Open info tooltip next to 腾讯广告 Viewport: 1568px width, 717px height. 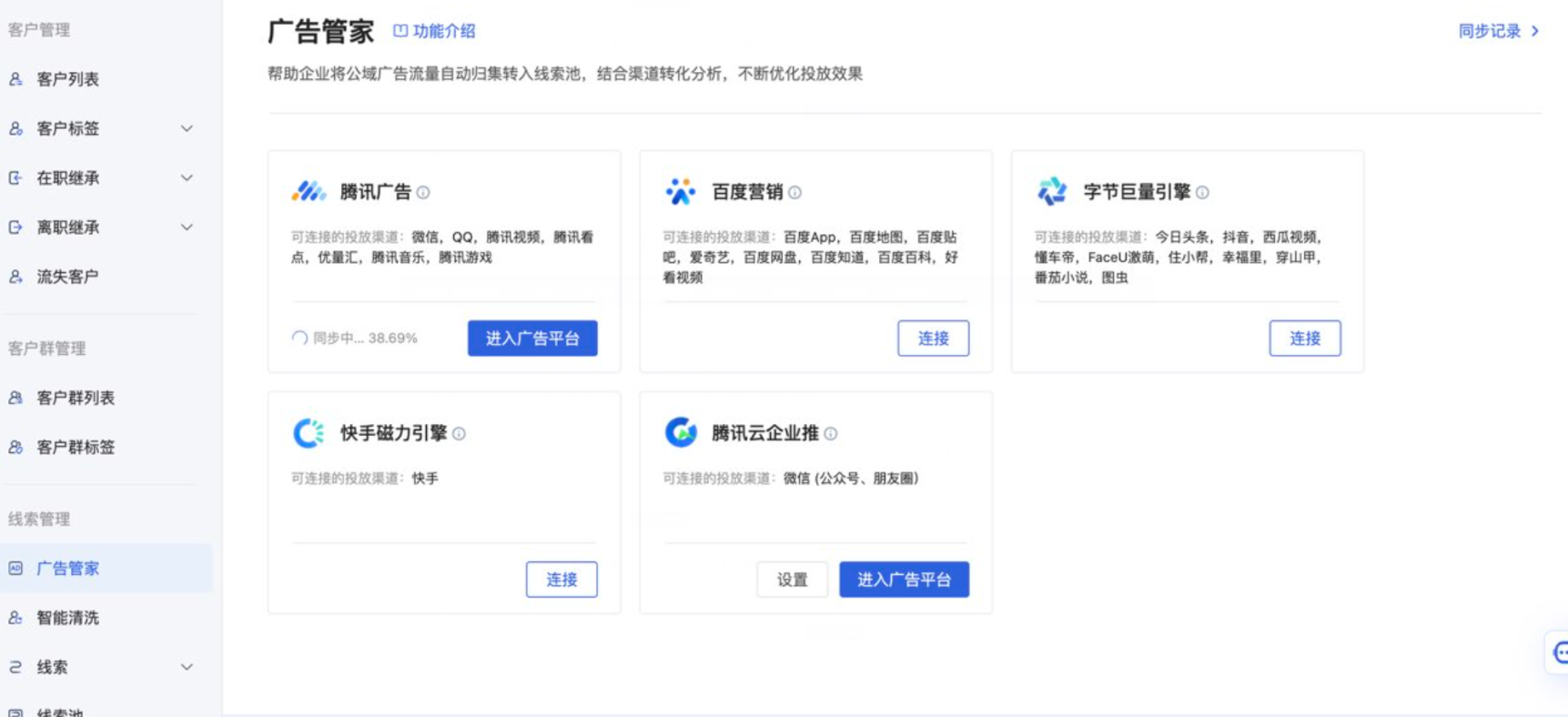click(x=423, y=193)
